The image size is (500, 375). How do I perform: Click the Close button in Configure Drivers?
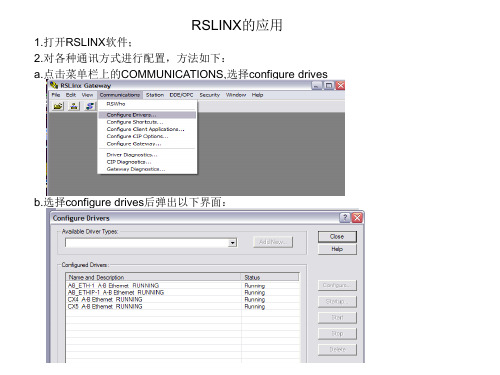click(x=337, y=237)
